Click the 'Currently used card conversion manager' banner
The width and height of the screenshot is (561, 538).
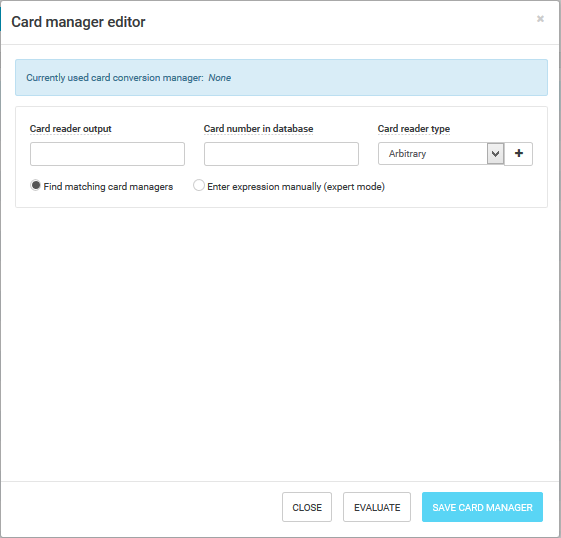281,78
